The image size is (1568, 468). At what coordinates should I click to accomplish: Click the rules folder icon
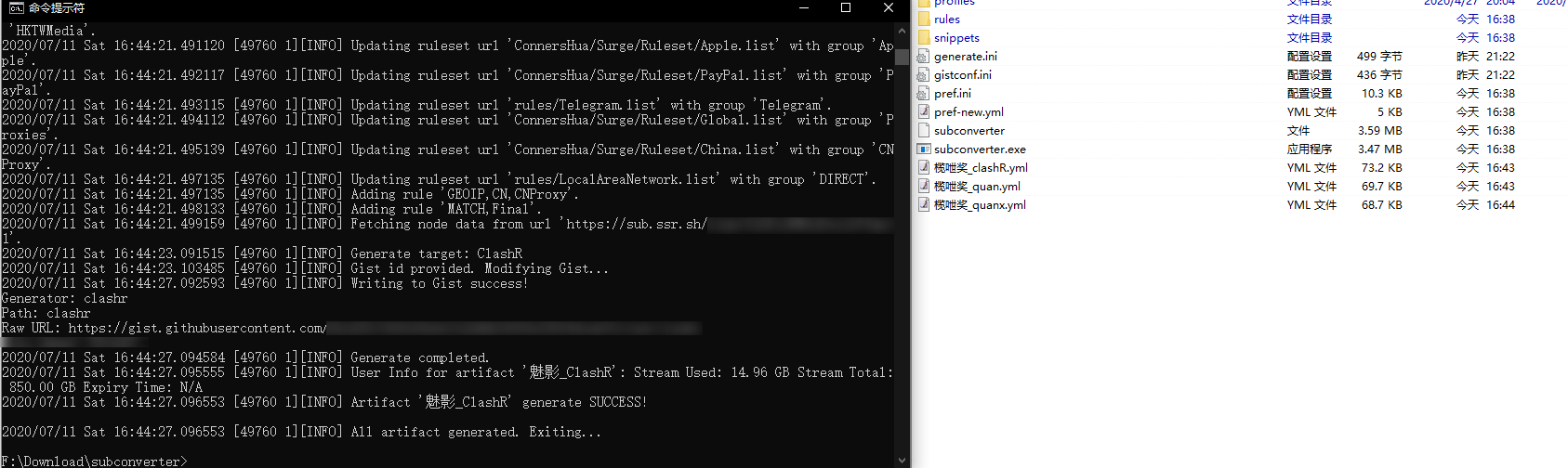(x=924, y=19)
